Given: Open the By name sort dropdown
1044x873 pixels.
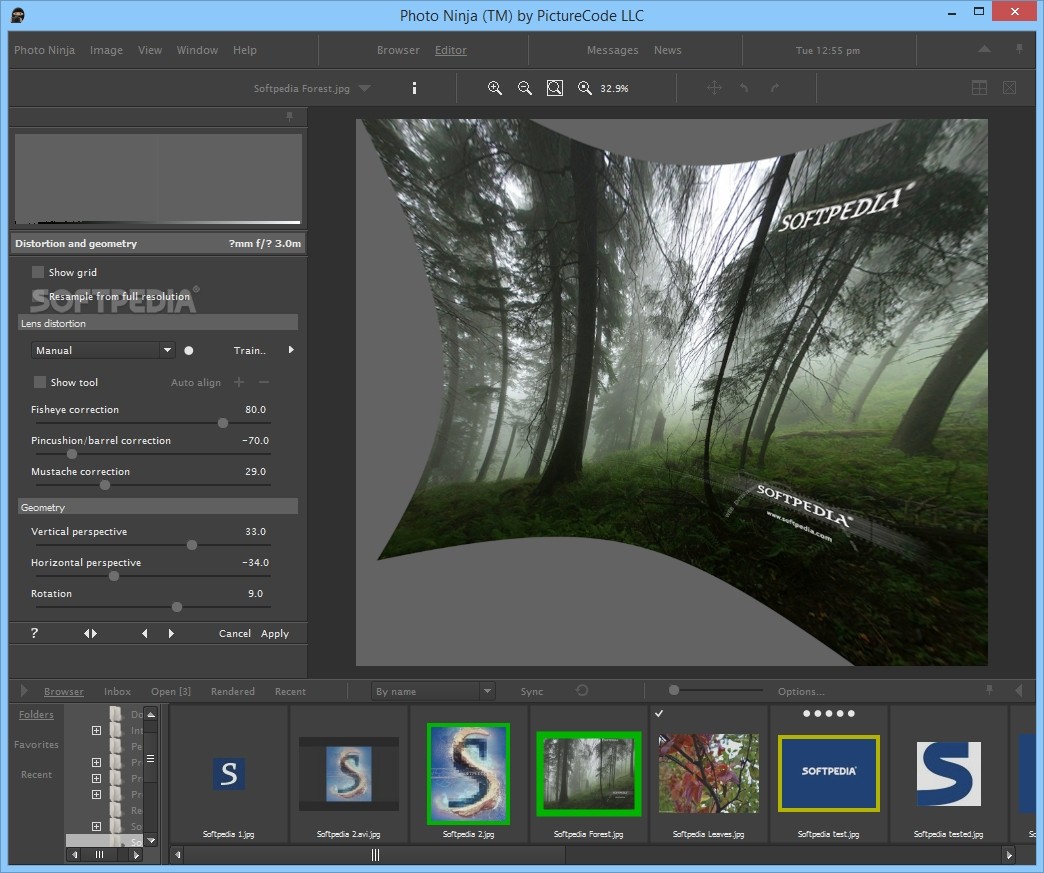Looking at the screenshot, I should coord(433,691).
